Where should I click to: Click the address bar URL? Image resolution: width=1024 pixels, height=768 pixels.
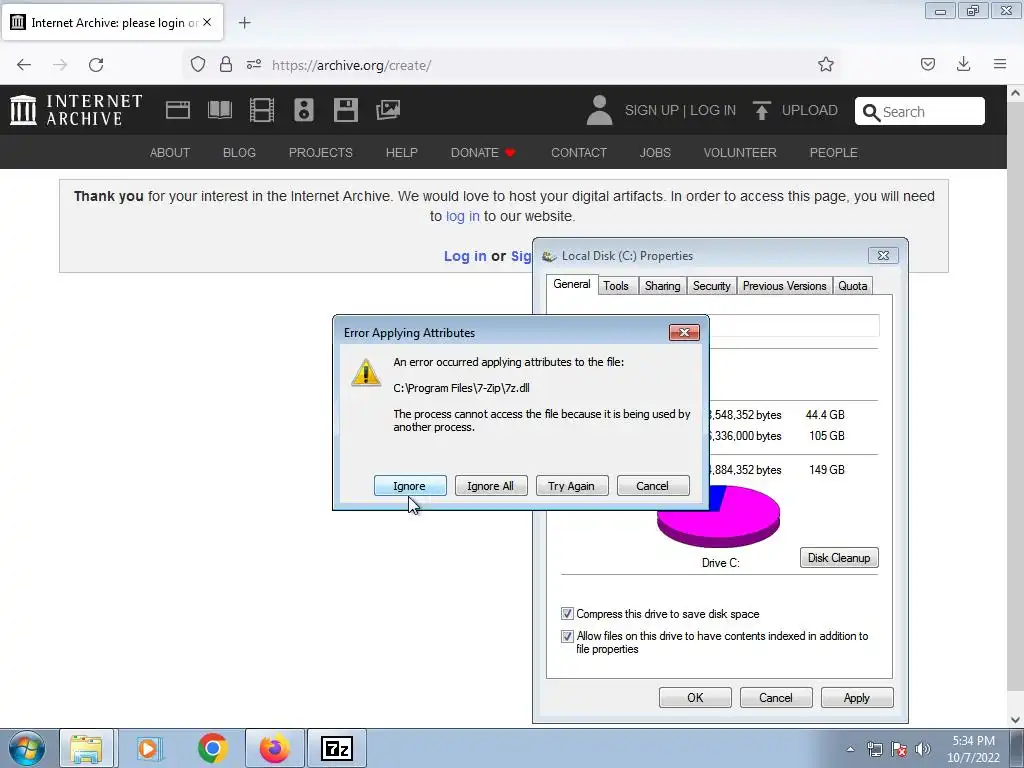(x=351, y=65)
